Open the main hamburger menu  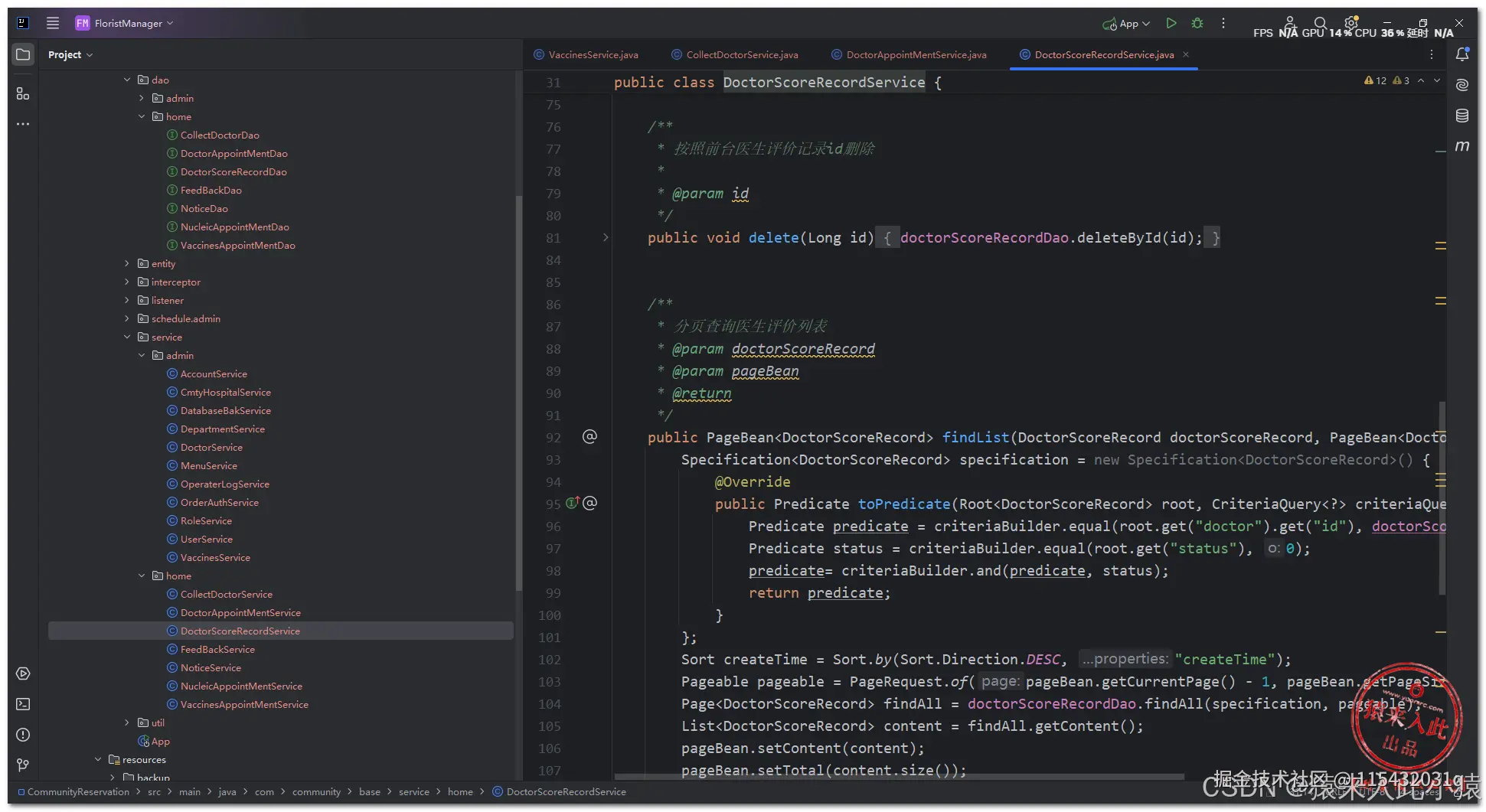pyautogui.click(x=53, y=23)
